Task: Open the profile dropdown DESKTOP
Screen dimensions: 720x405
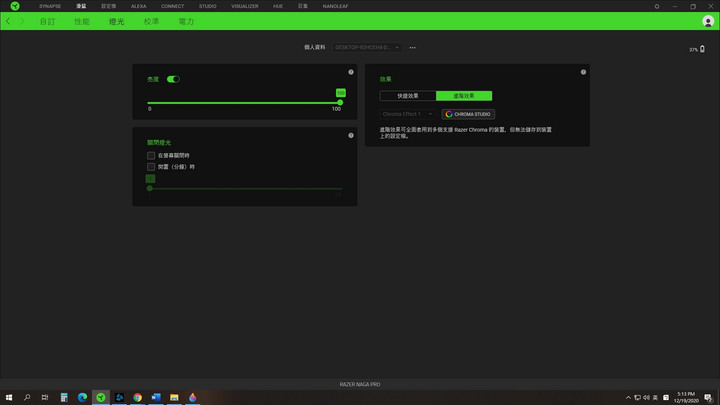Action: point(367,47)
